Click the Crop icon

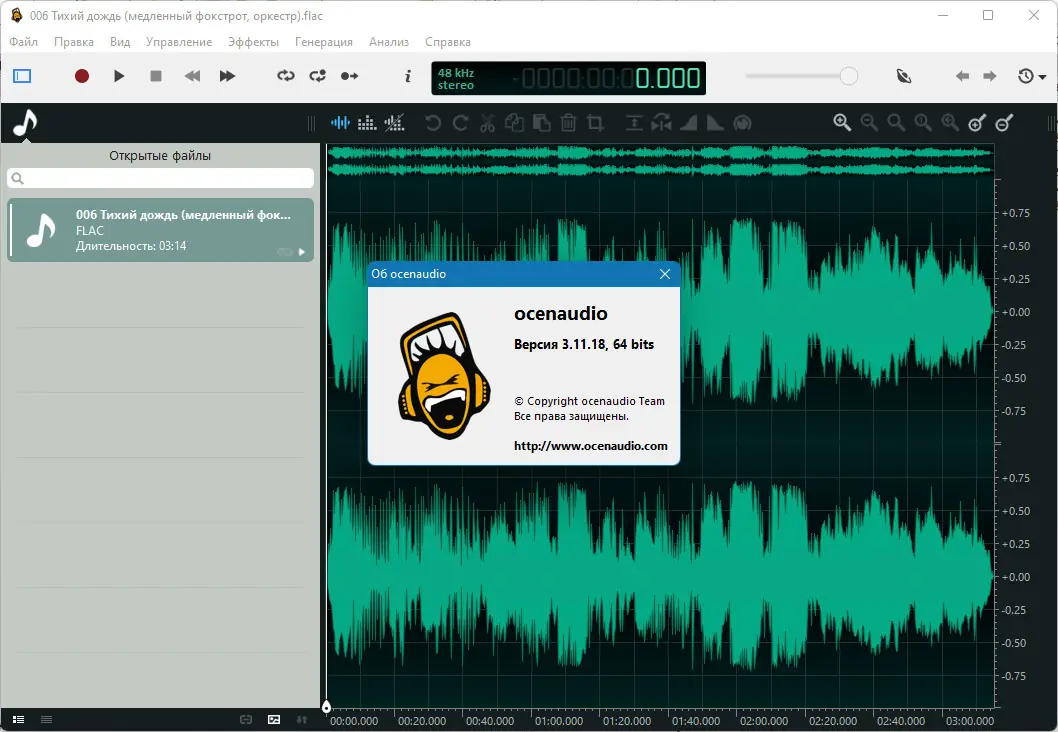point(595,123)
